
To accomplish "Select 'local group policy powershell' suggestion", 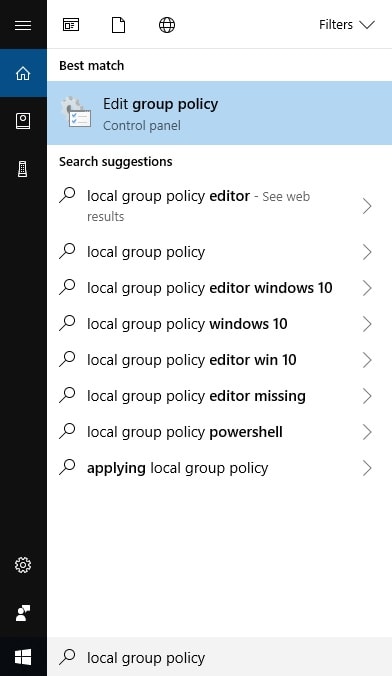I will point(220,432).
